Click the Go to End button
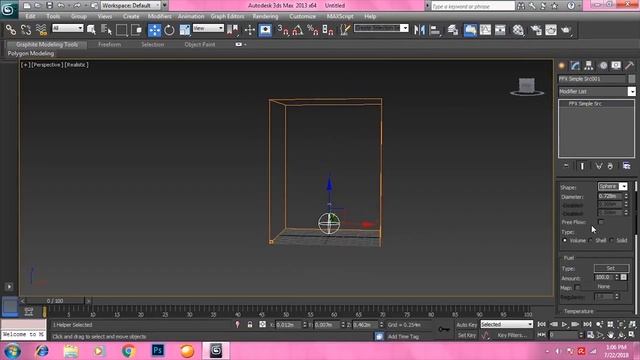 587,324
